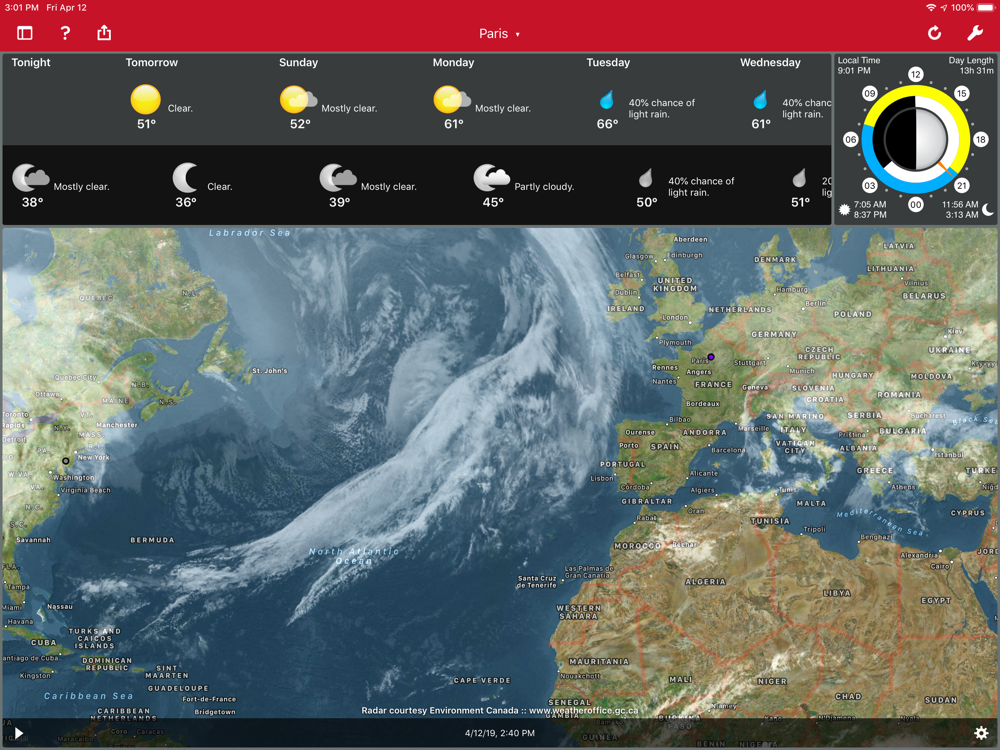Open the wrench settings tool
The width and height of the screenshot is (1000, 750).
point(974,33)
